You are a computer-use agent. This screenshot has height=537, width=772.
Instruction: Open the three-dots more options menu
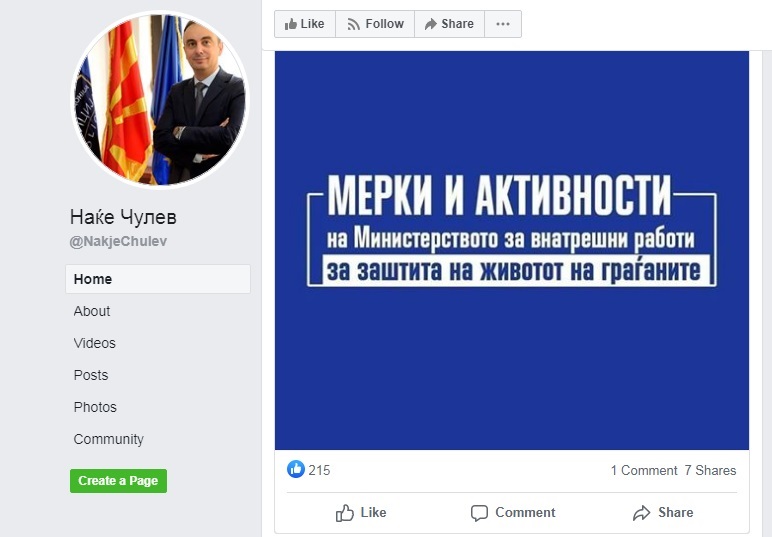coord(503,24)
